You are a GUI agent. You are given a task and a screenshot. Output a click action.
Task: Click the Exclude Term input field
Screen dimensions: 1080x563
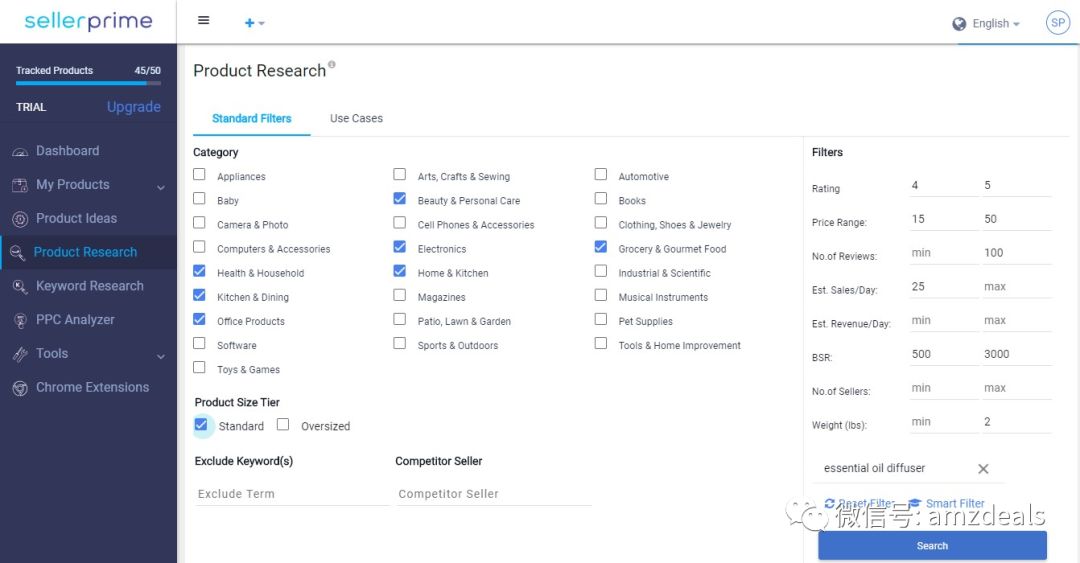[x=290, y=494]
